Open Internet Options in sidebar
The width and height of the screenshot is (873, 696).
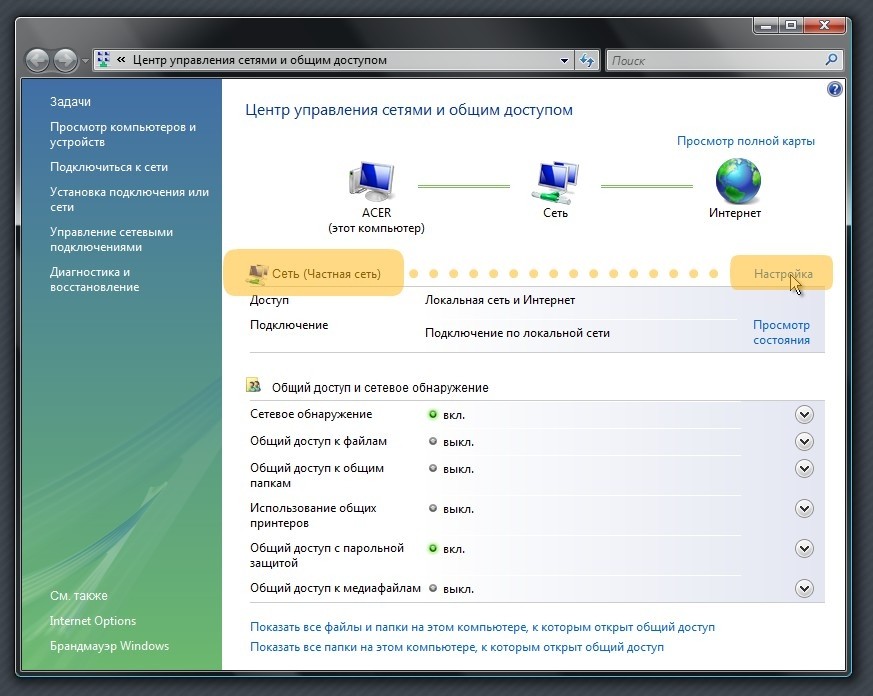[92, 621]
